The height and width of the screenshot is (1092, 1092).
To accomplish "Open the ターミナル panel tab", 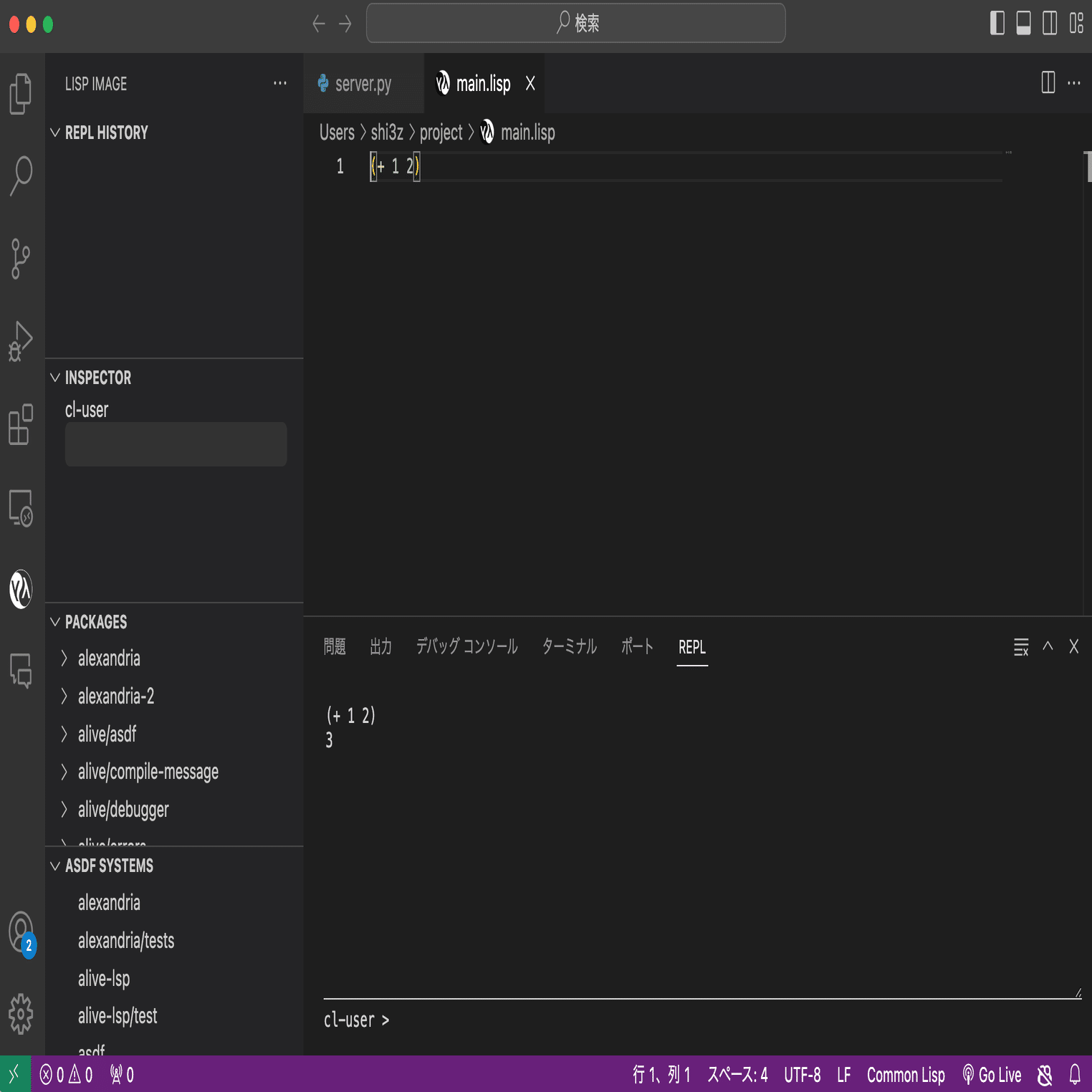I will click(x=569, y=647).
